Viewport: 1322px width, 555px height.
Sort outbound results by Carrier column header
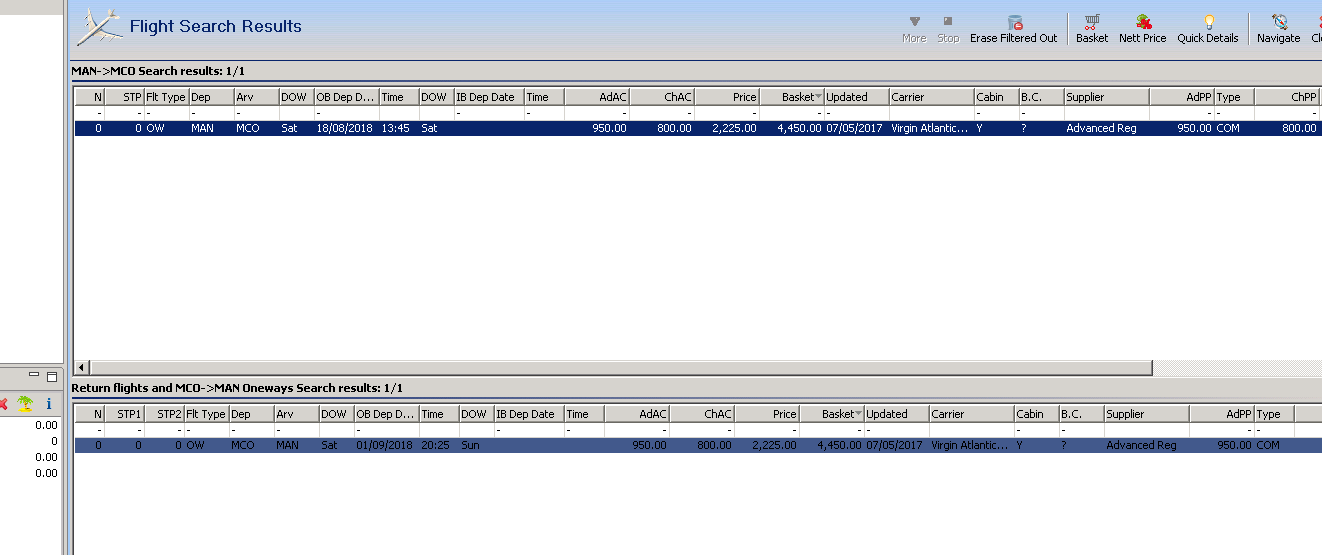pyautogui.click(x=931, y=97)
